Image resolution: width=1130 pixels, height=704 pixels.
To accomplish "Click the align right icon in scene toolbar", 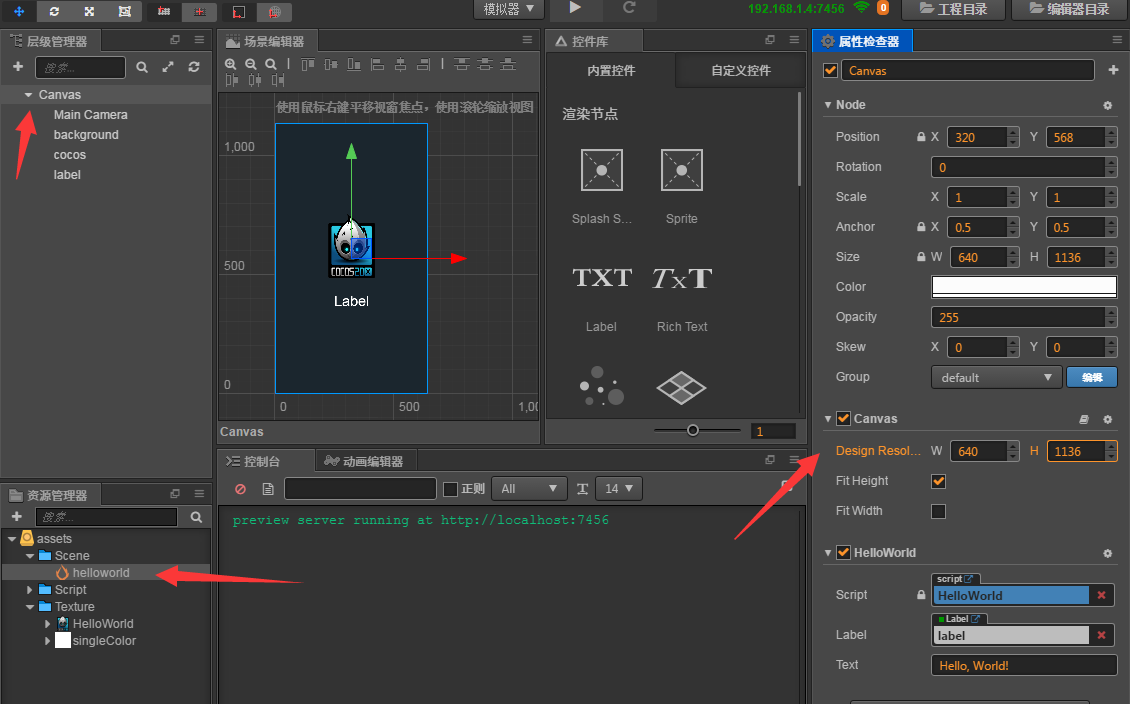I will 424,64.
